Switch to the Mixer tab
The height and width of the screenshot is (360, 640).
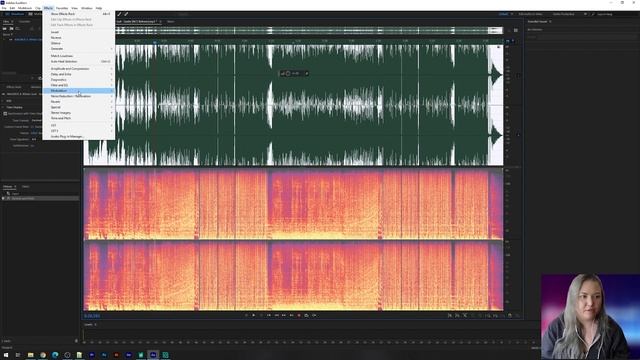(x=170, y=21)
